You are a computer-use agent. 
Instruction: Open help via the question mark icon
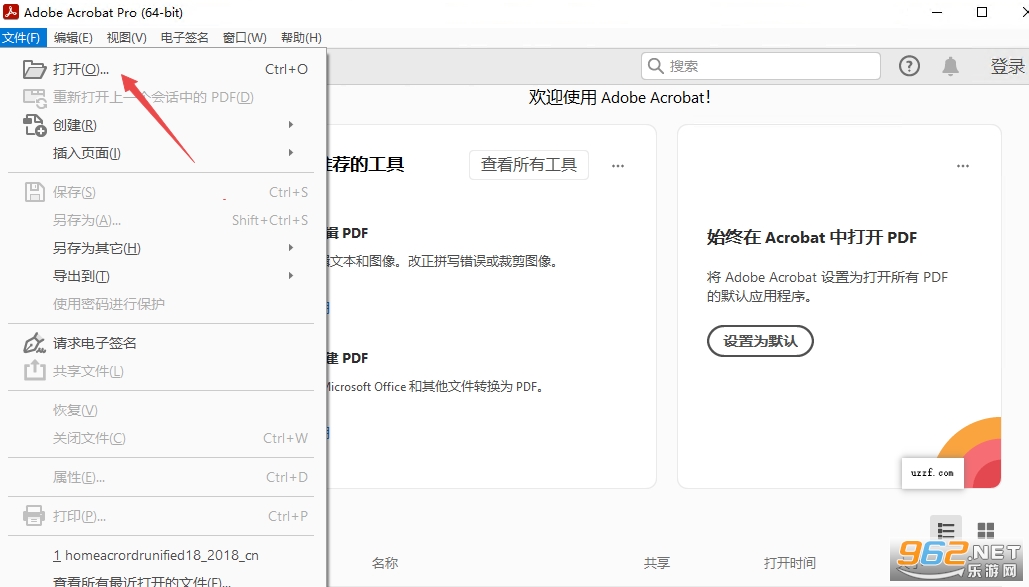(909, 66)
